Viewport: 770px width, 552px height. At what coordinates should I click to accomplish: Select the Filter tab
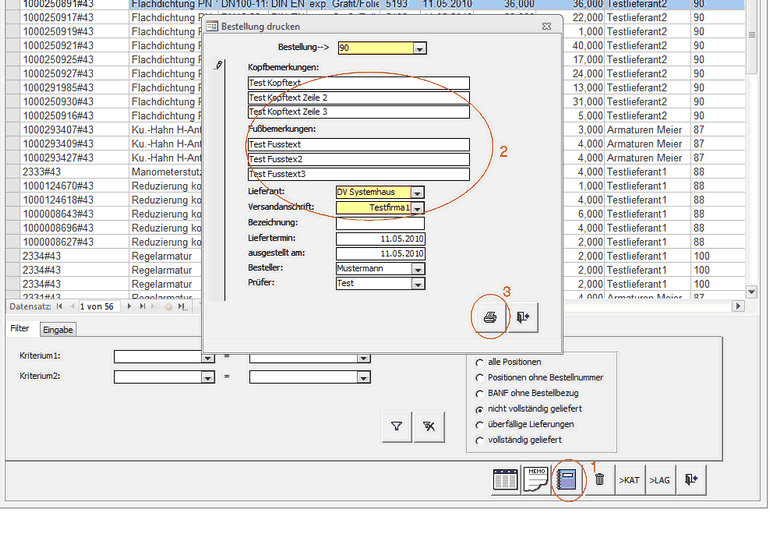tap(19, 329)
